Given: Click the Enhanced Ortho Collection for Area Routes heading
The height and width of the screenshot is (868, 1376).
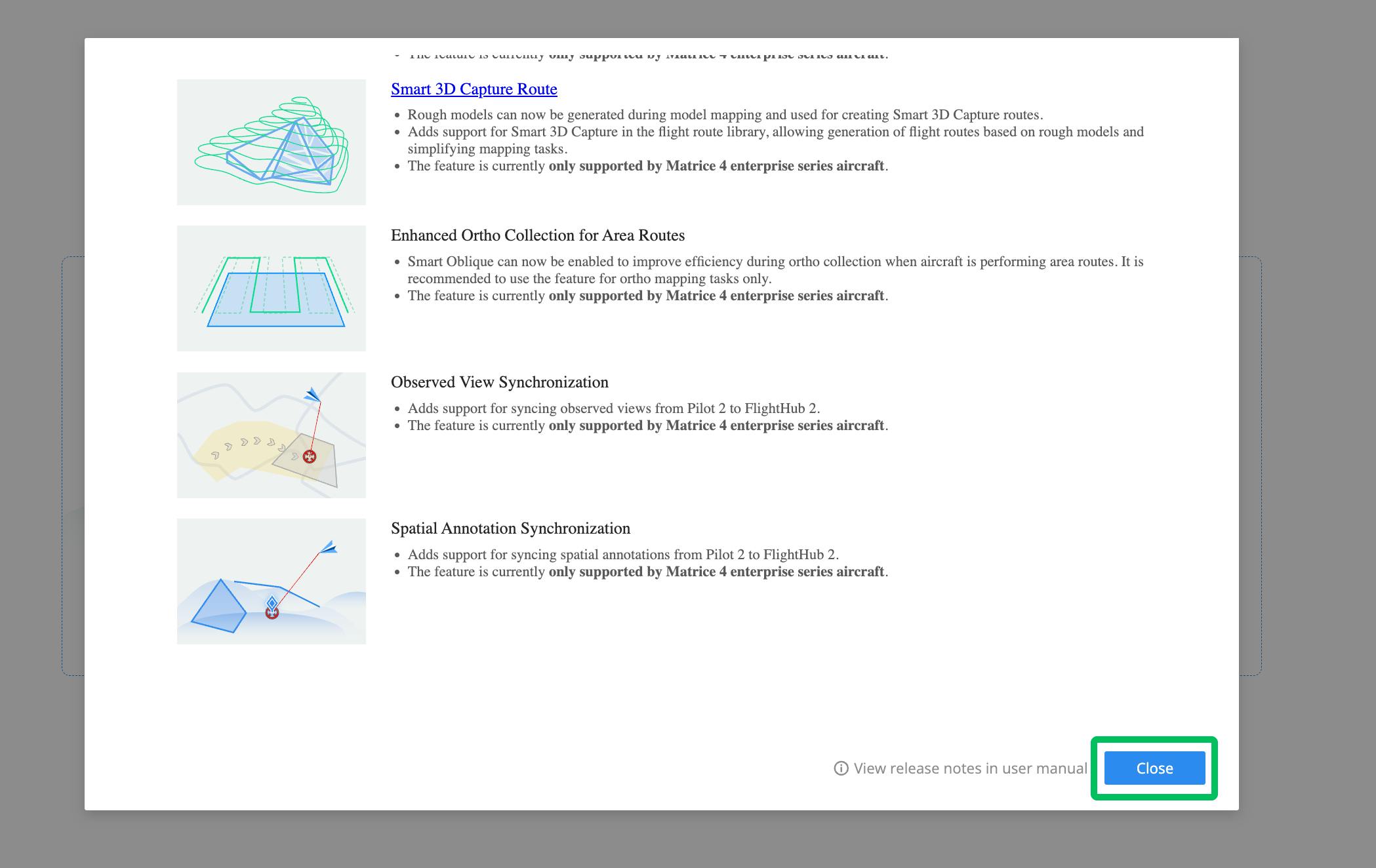Looking at the screenshot, I should click(x=537, y=235).
